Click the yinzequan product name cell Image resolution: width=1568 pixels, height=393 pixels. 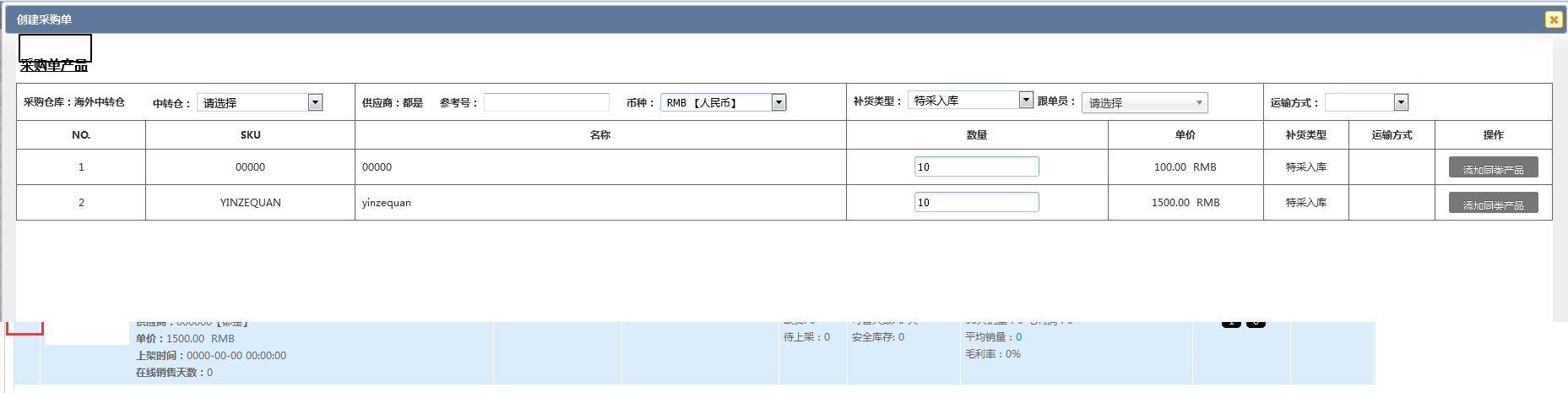click(x=600, y=203)
